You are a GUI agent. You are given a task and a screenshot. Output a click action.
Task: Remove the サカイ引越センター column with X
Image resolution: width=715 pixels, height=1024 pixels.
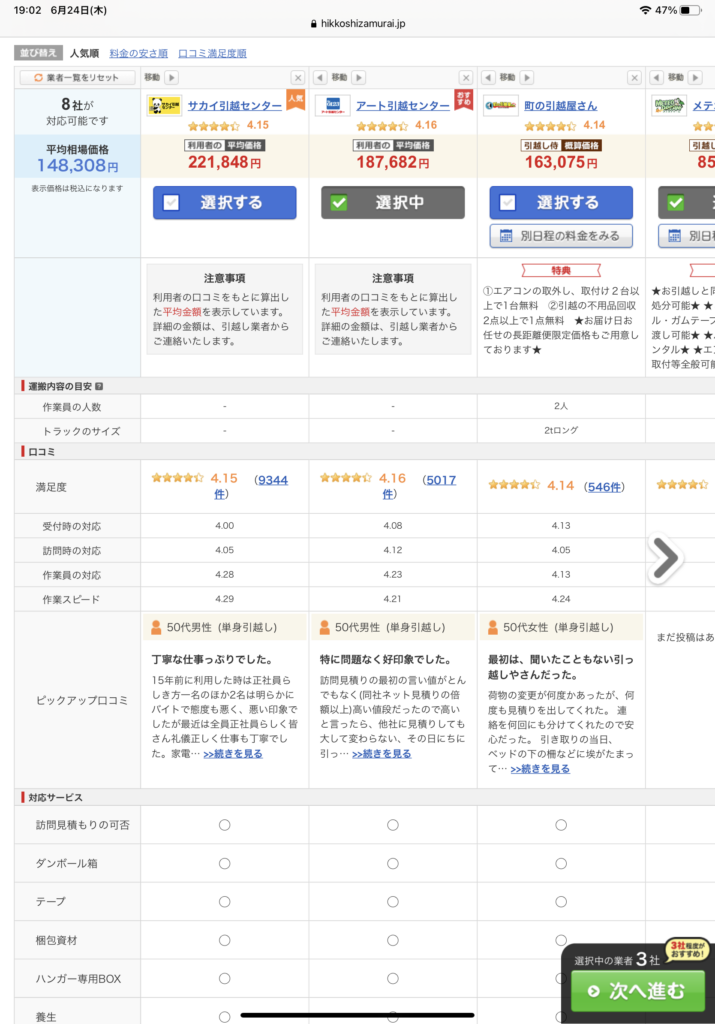click(298, 78)
